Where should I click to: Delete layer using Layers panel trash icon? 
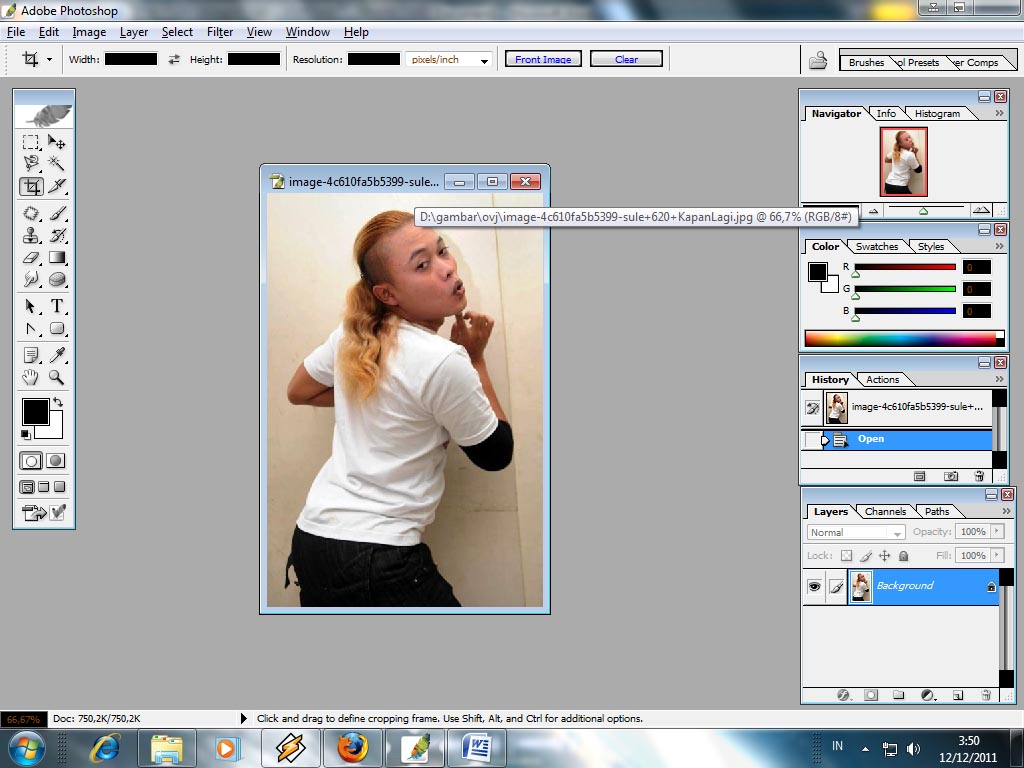coord(986,695)
